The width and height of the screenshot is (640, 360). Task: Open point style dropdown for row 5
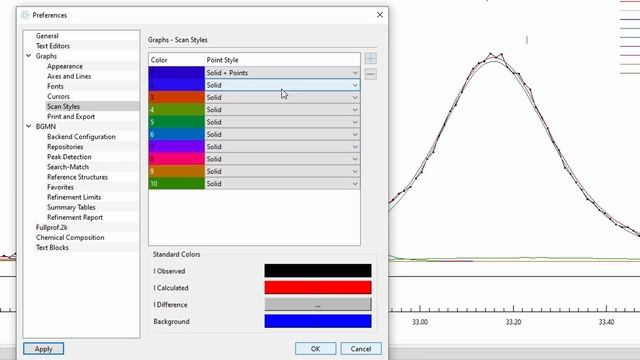pos(282,122)
